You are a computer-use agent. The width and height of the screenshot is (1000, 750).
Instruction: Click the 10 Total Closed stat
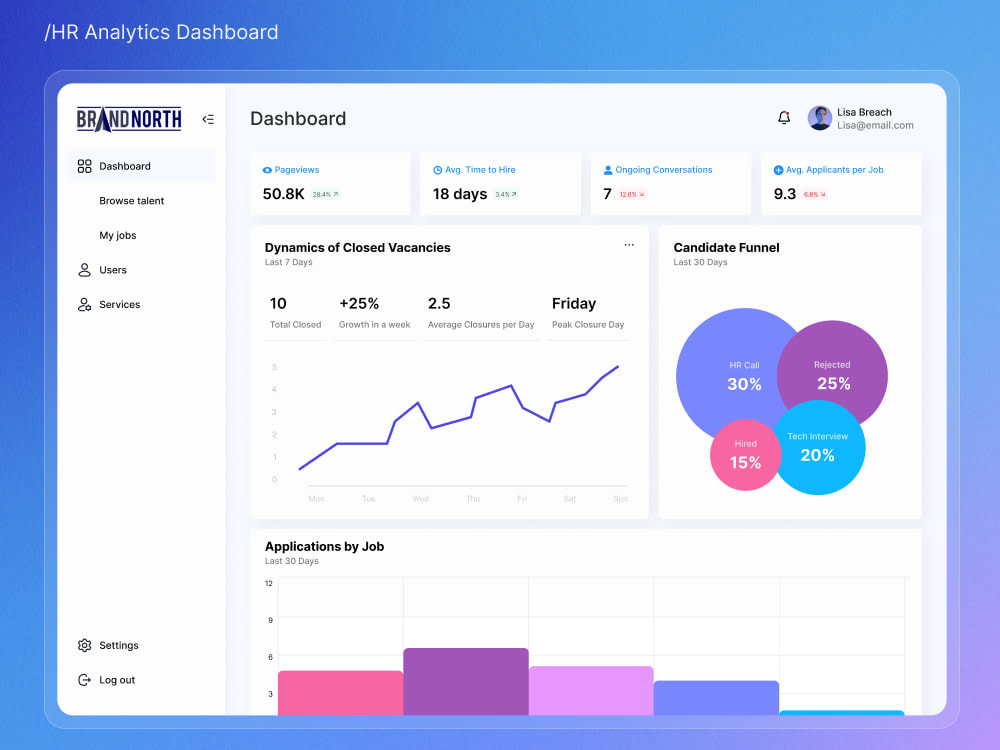pos(295,312)
